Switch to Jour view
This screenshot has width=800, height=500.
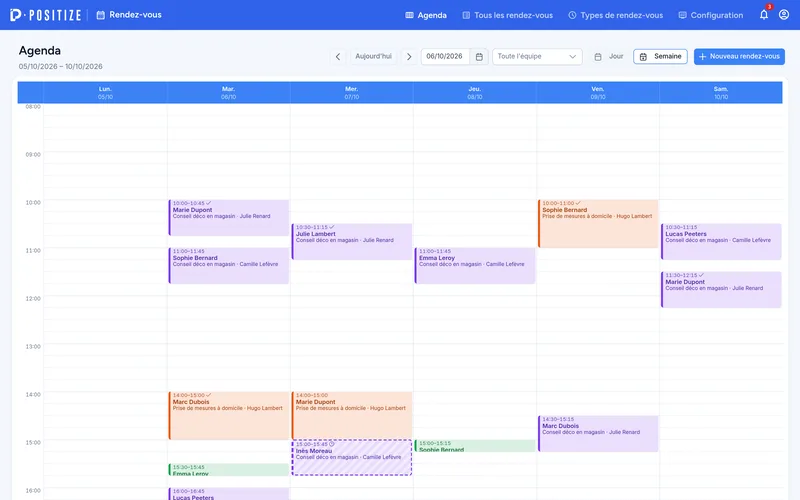click(x=609, y=57)
